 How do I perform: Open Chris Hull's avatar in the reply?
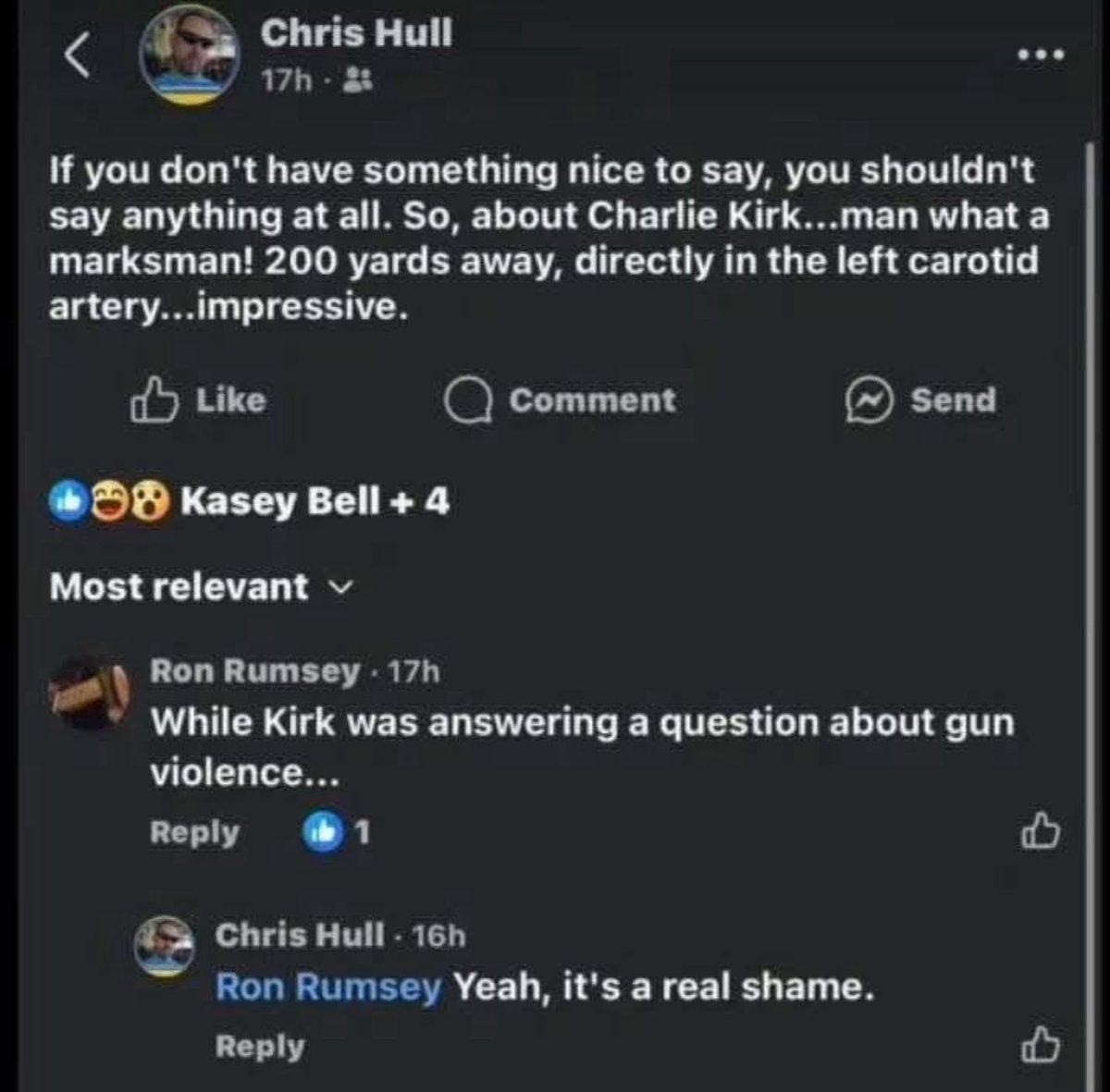165,946
